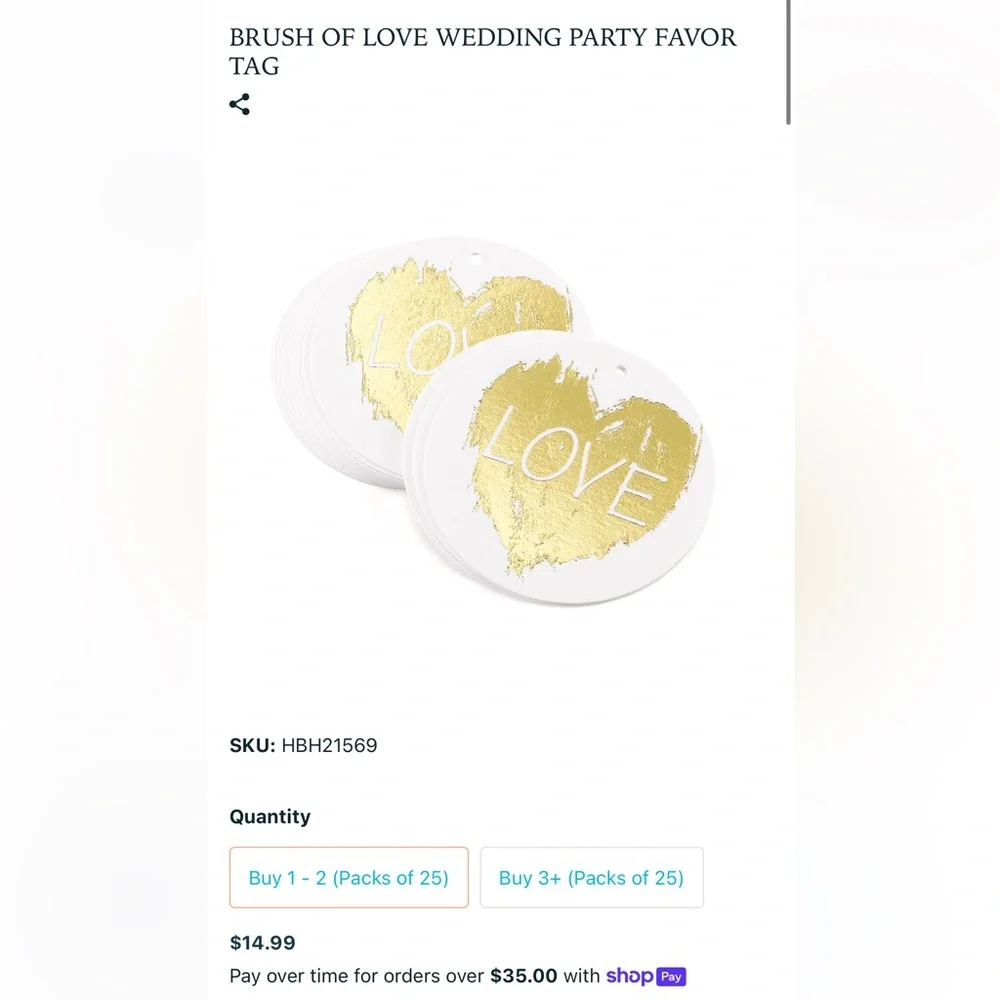Select Buy 1 - 2 (Packs of 25)
The height and width of the screenshot is (1000, 1000).
pos(349,878)
